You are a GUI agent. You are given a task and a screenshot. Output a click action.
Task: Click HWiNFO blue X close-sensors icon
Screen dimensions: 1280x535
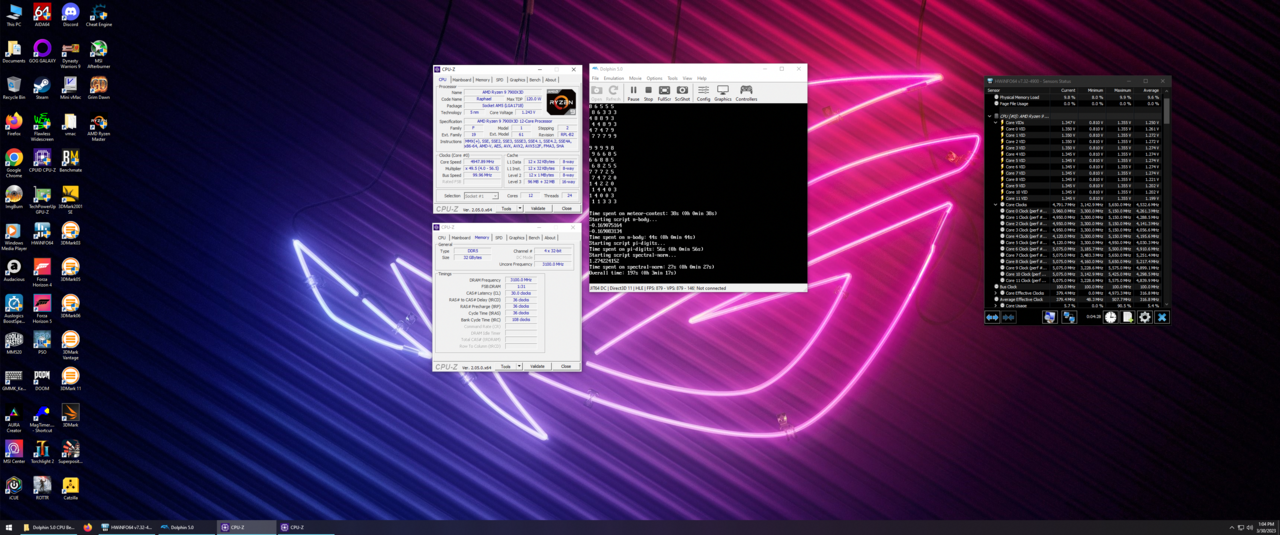click(x=1162, y=317)
